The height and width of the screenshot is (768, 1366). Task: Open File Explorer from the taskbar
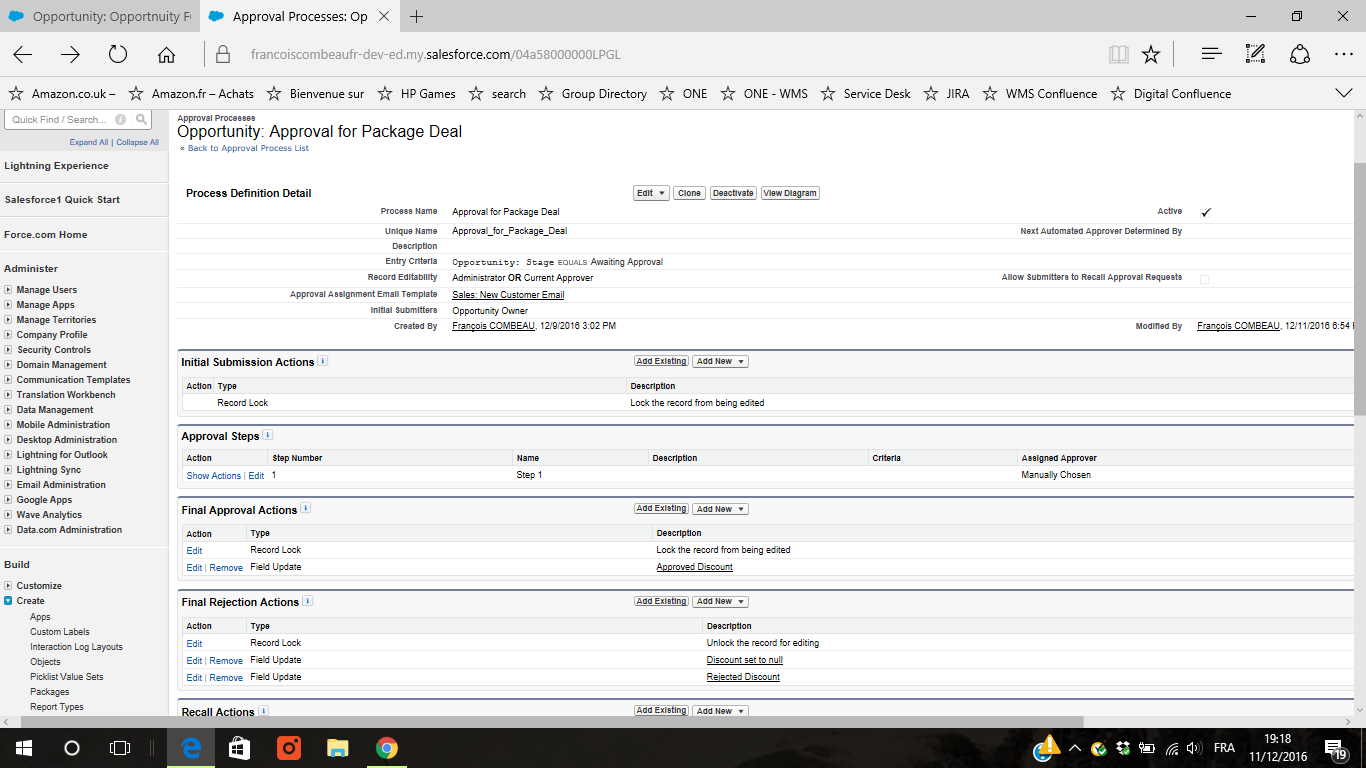point(337,748)
